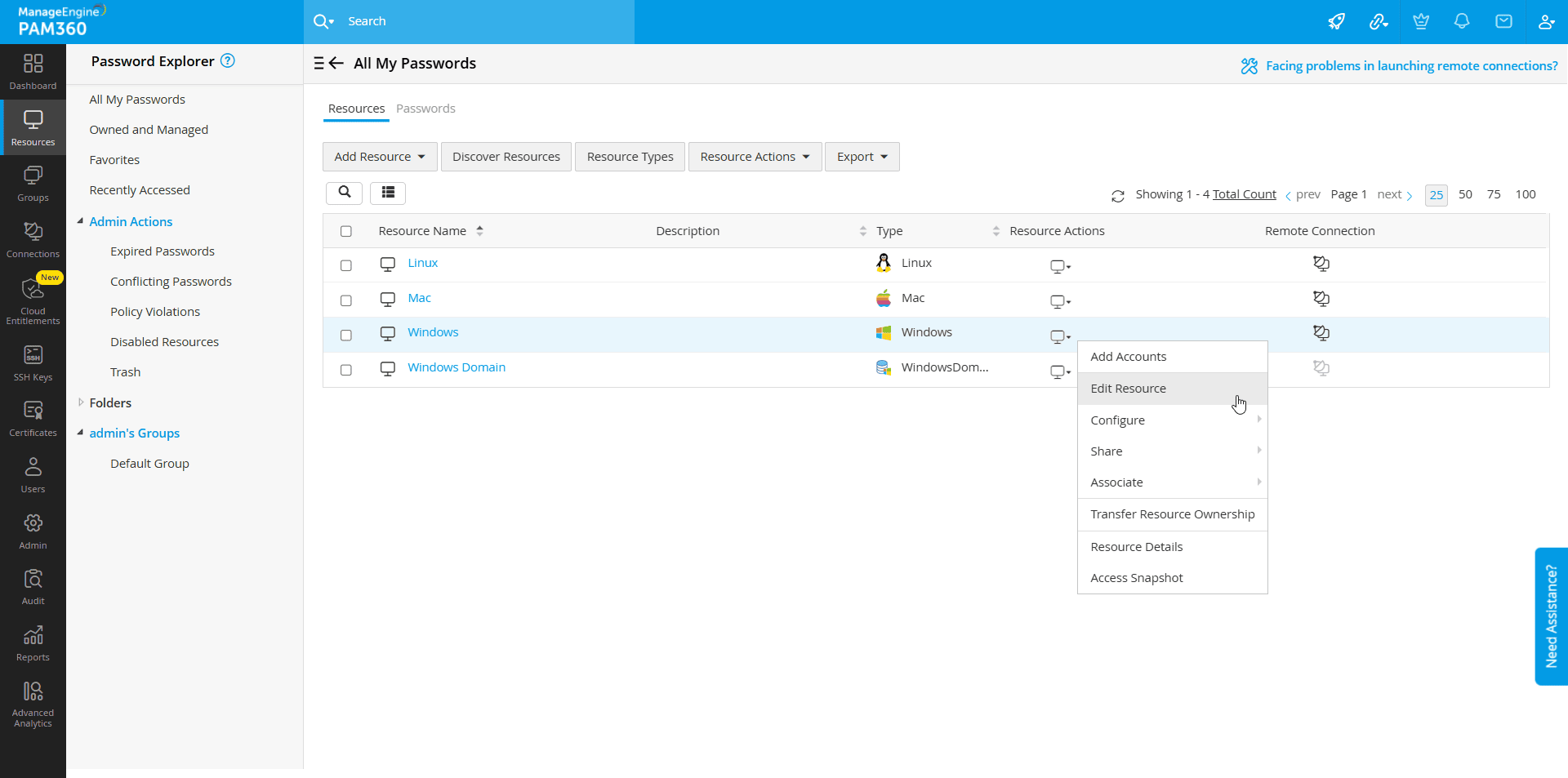1568x778 pixels.
Task: Click the rocket quick-launch icon in header
Action: coord(1337,21)
